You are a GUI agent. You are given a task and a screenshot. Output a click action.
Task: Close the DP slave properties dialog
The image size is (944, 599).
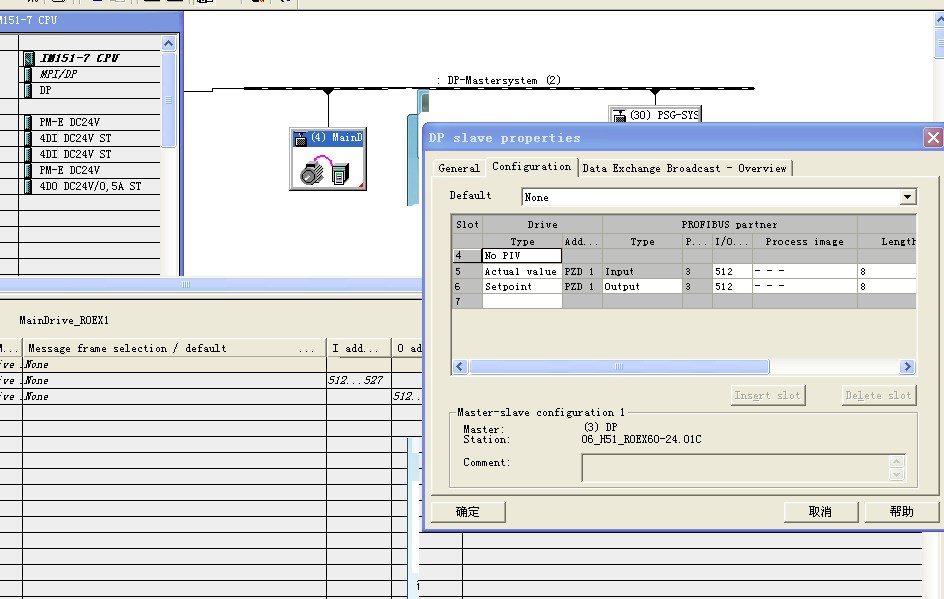coord(932,138)
